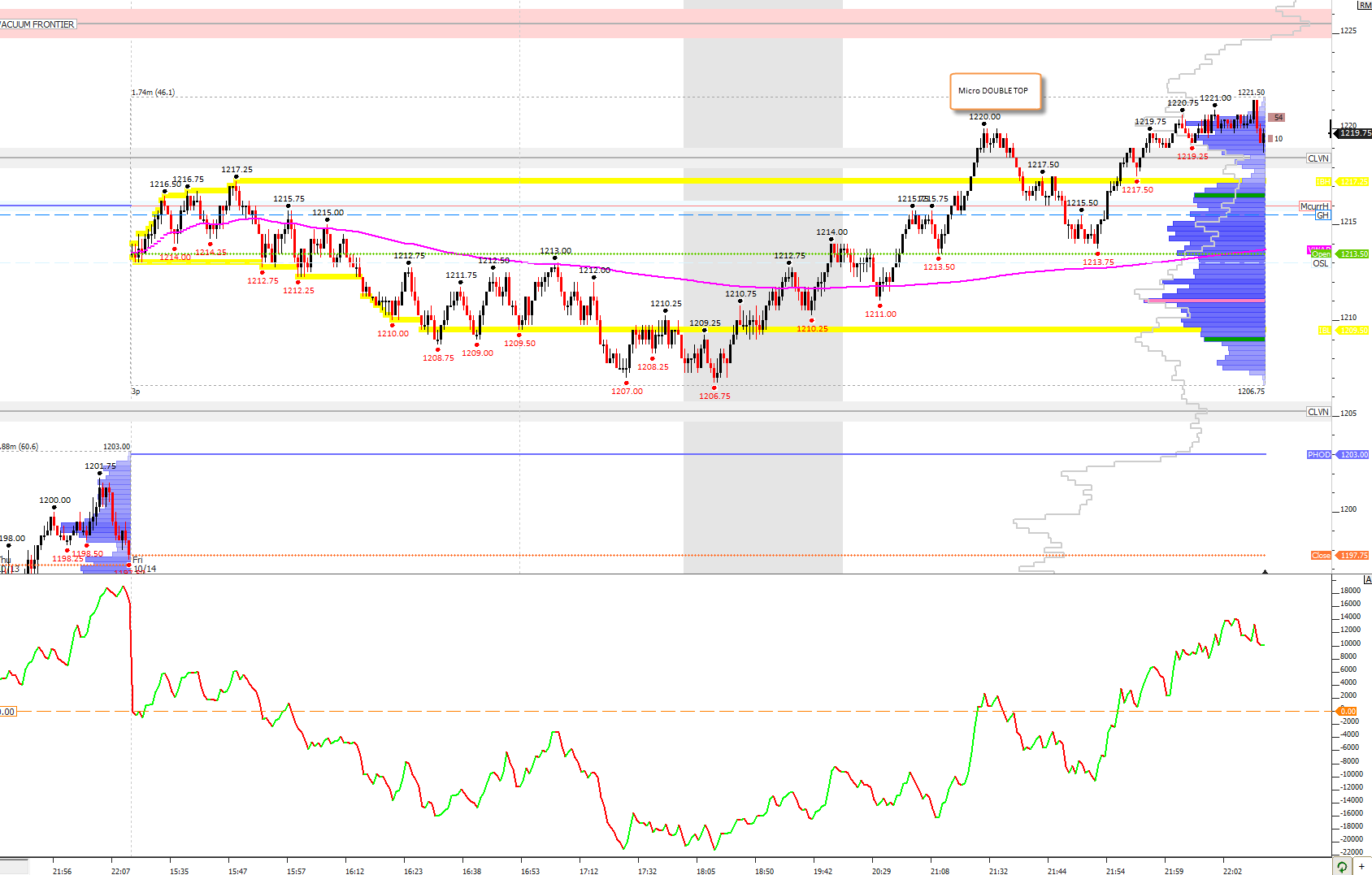Click the A marker on the indicator pane
This screenshot has width=1372, height=875.
point(1368,579)
